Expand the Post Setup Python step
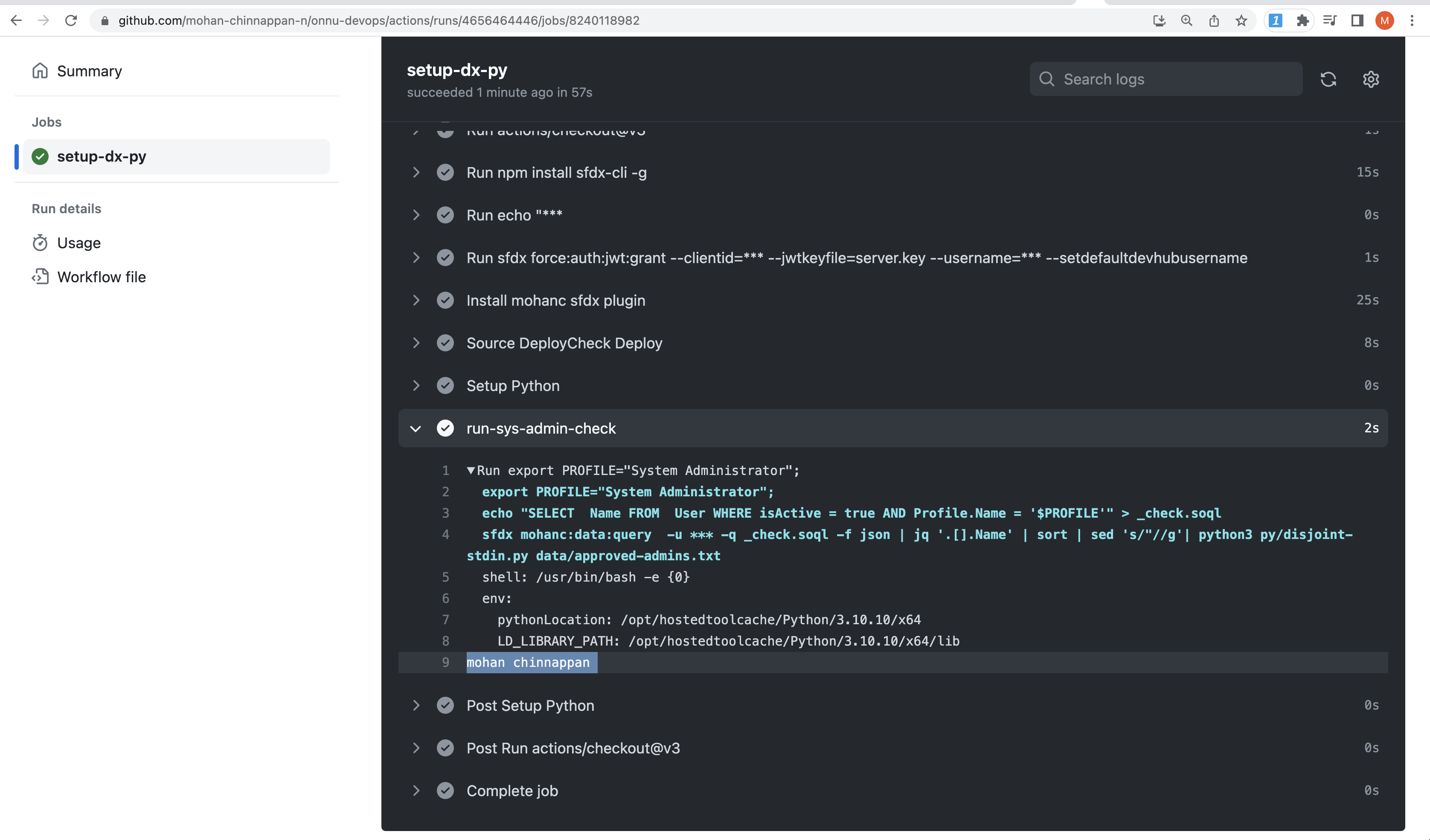1430x840 pixels. point(416,706)
